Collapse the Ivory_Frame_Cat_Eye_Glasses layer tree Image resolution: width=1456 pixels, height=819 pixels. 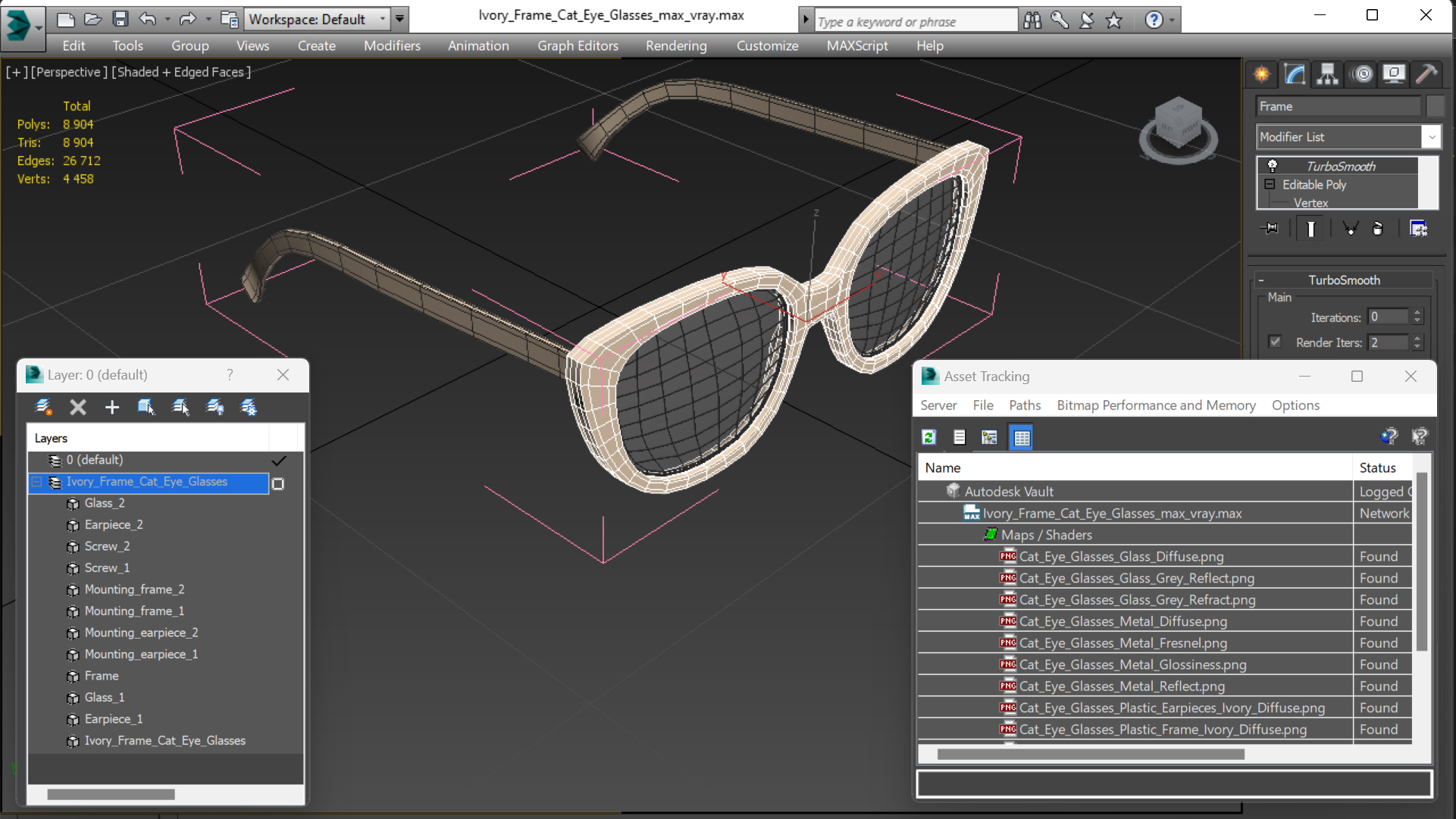[36, 482]
